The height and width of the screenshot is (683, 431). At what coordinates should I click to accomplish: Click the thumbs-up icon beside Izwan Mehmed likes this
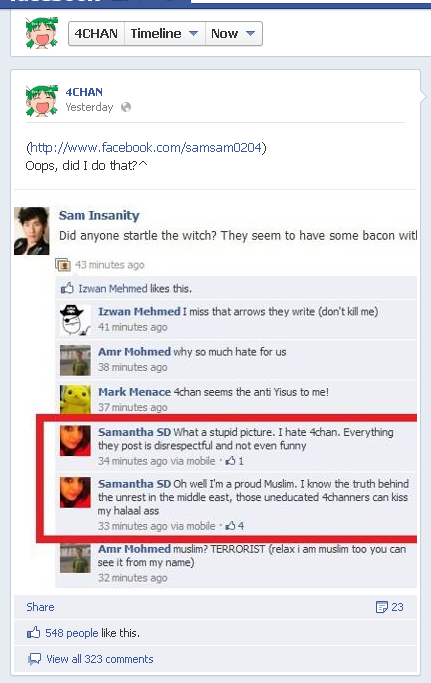[67, 288]
